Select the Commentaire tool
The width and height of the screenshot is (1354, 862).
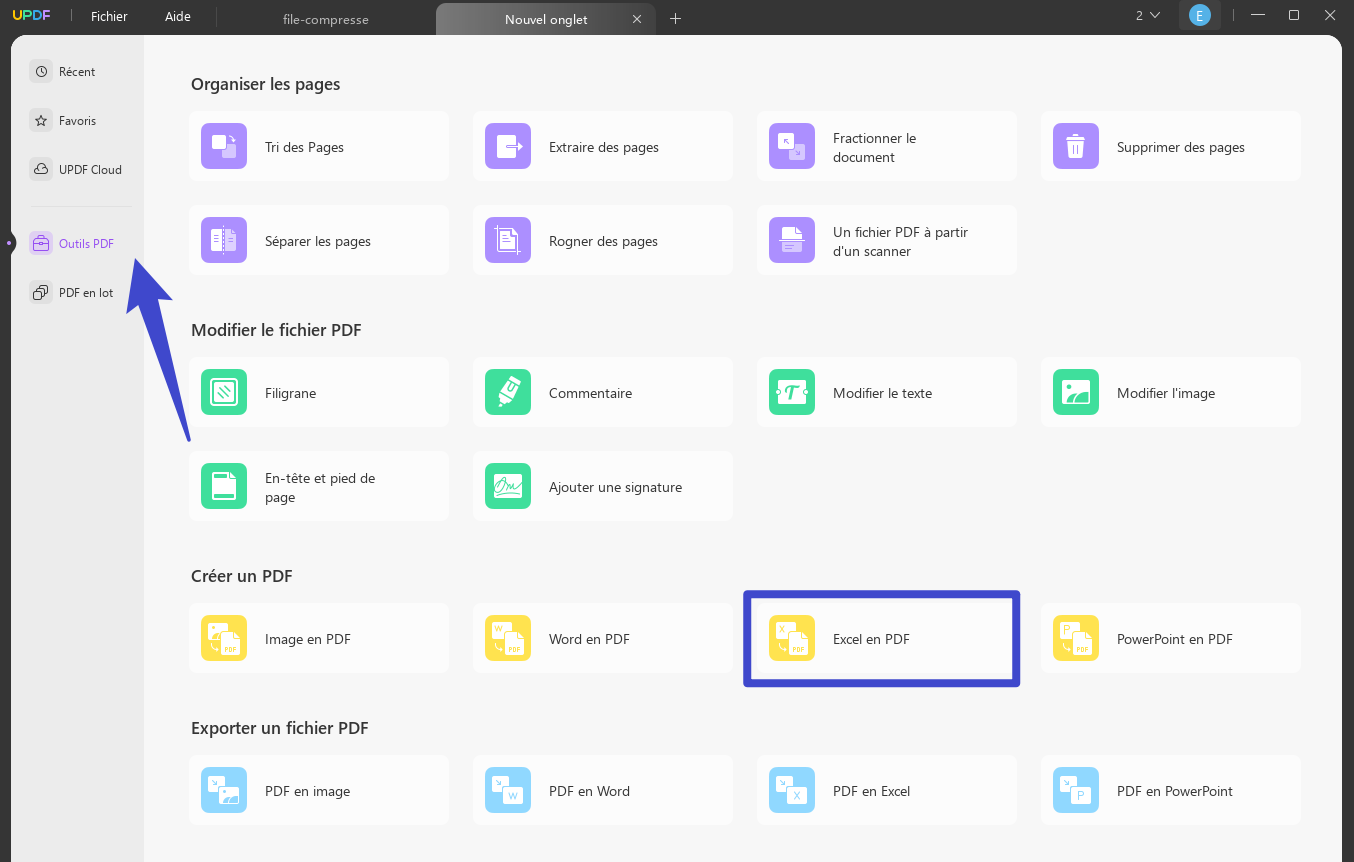click(603, 392)
